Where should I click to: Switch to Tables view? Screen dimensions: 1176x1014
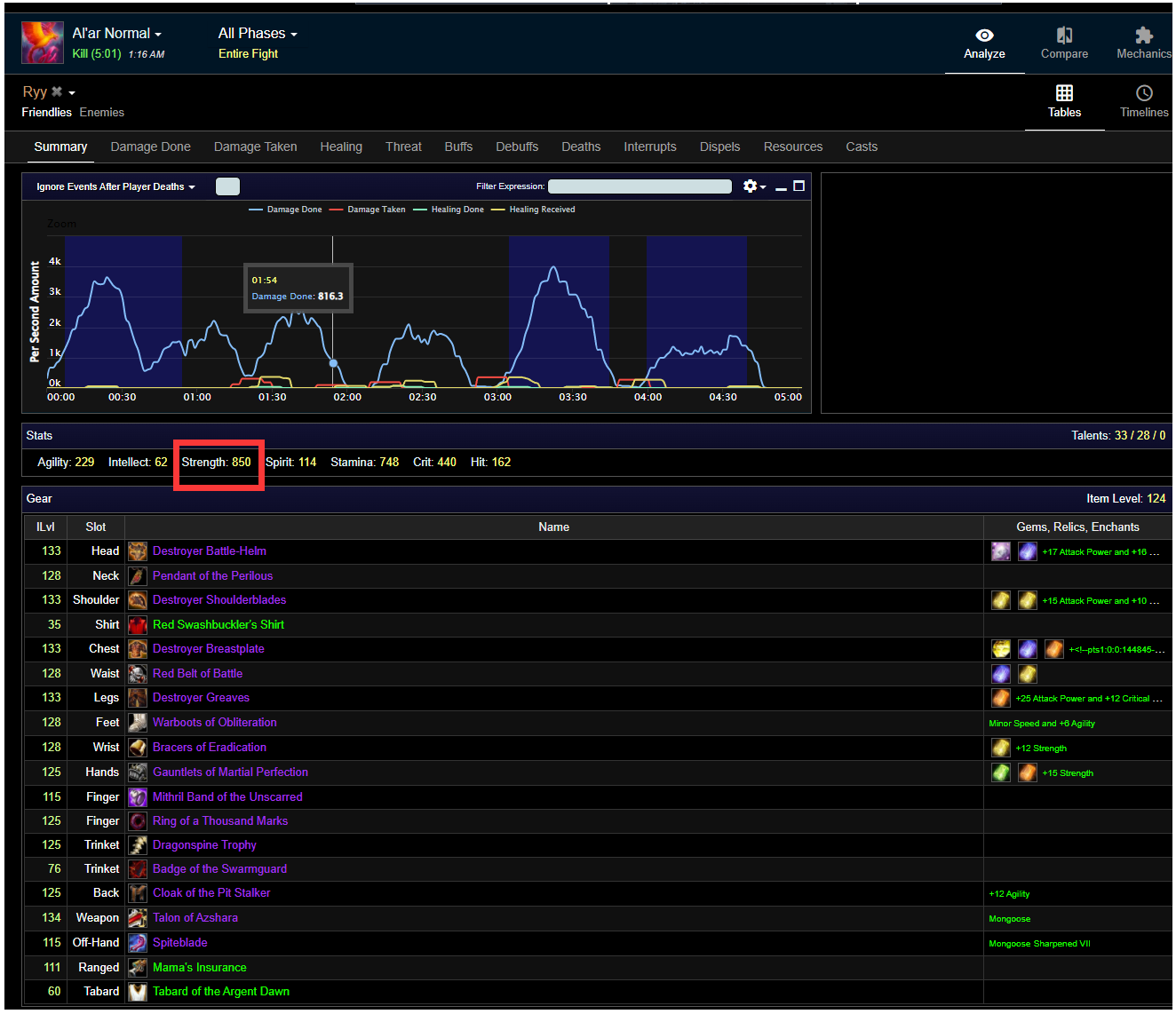pyautogui.click(x=1064, y=101)
